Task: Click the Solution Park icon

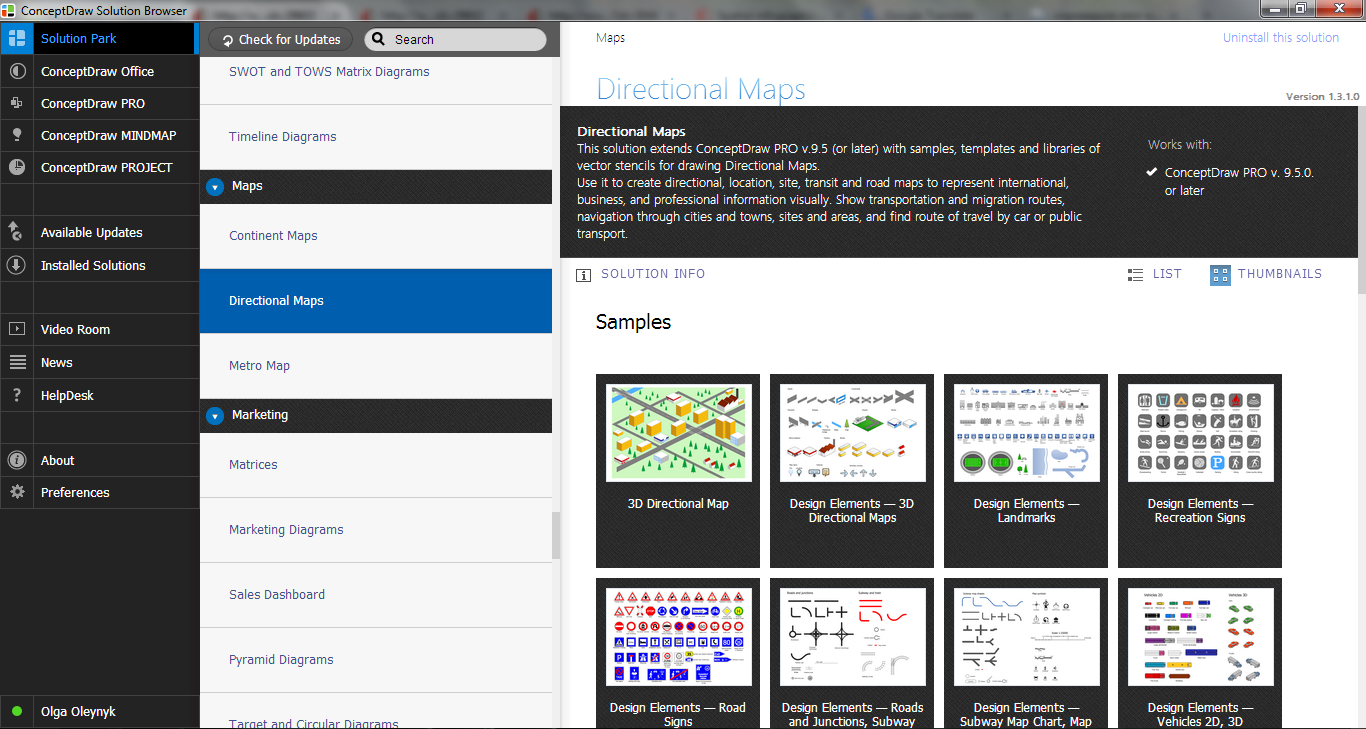Action: click(x=16, y=39)
